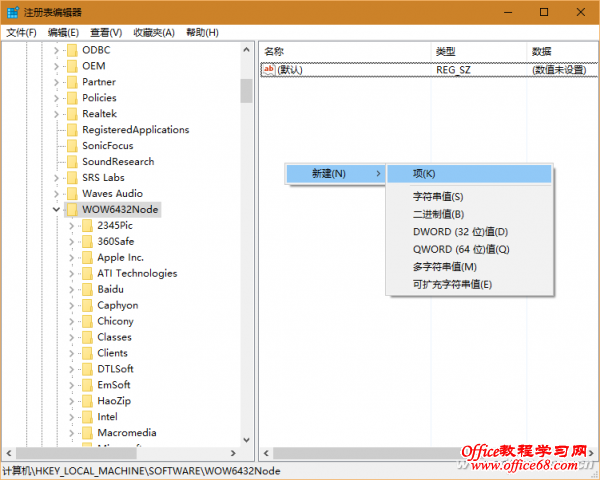600x480 pixels.
Task: Expand the Policies key
Action: [x=56, y=98]
